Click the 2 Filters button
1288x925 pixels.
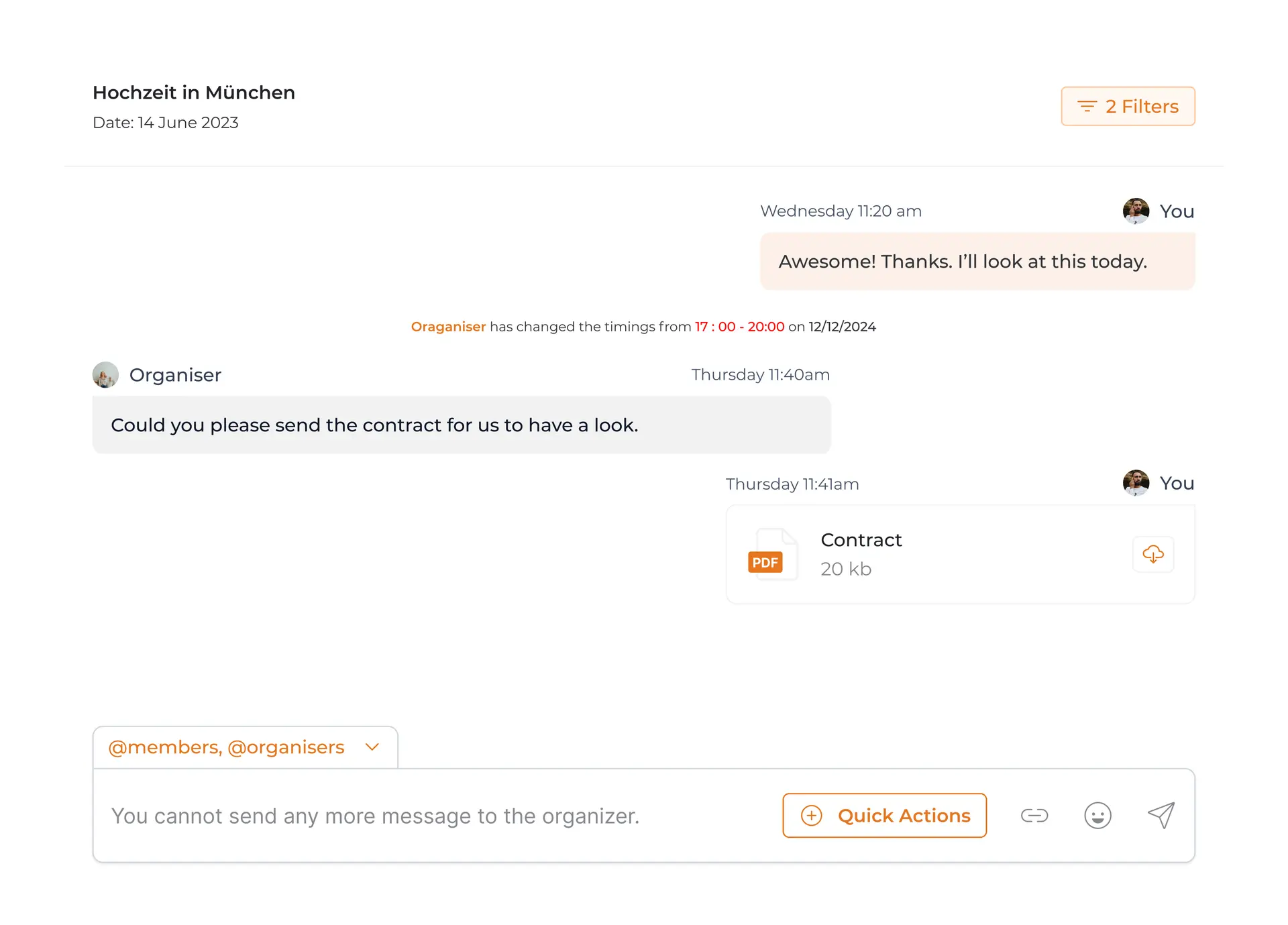[1128, 106]
